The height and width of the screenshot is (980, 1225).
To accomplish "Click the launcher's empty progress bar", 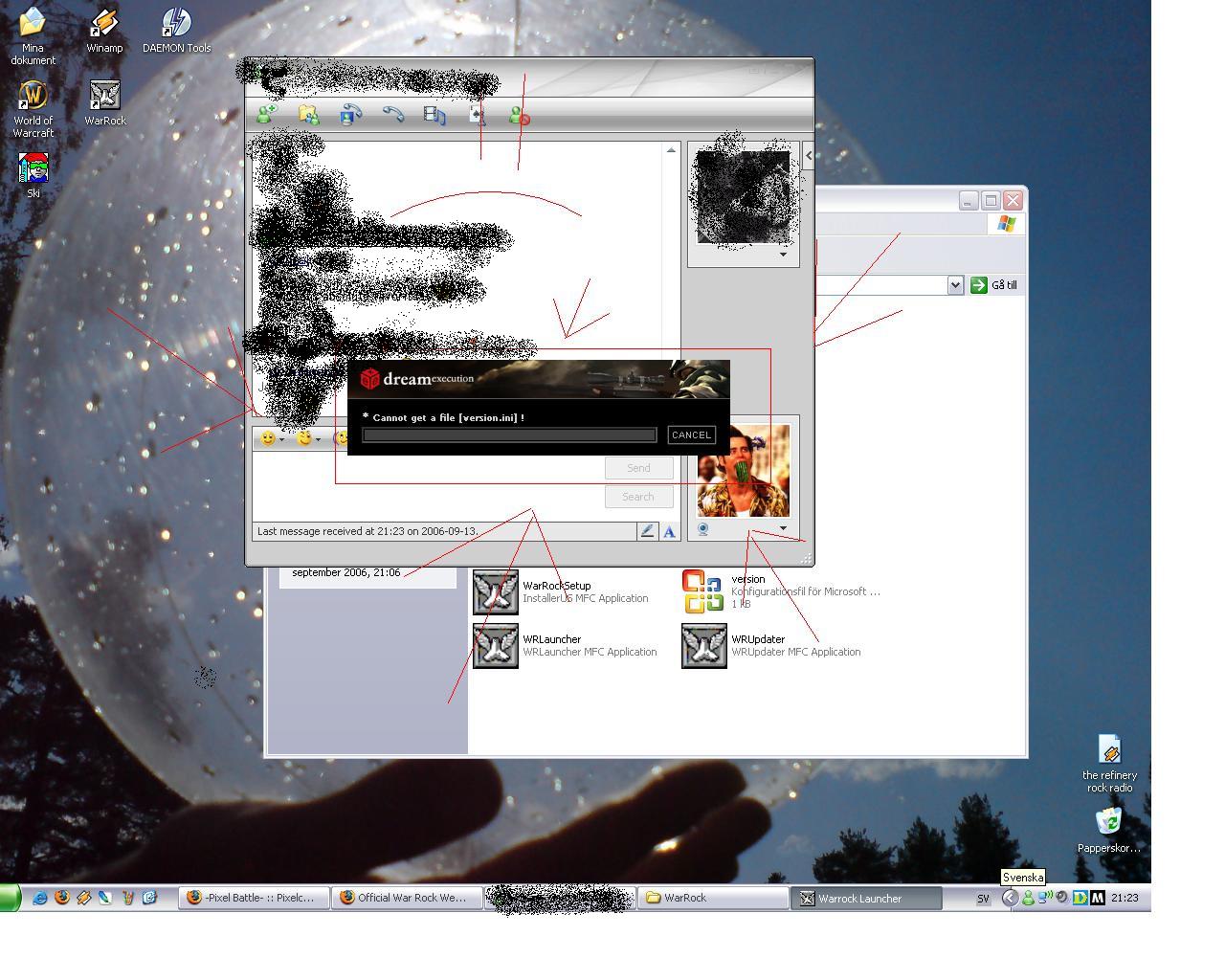I will (x=509, y=435).
